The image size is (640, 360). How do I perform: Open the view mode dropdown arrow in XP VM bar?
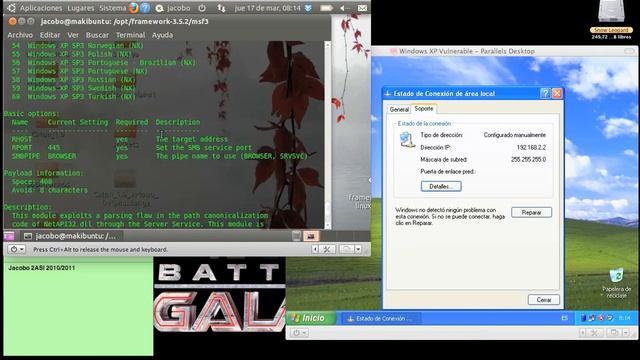pos(626,333)
